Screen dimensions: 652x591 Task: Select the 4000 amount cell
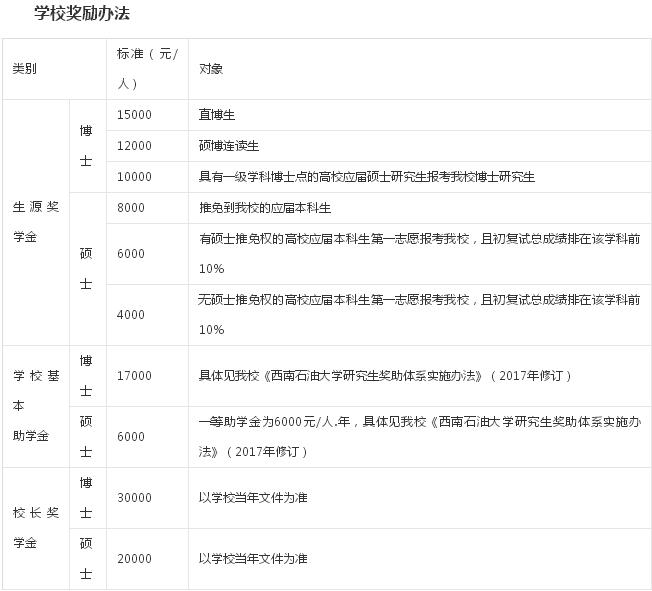pos(131,315)
